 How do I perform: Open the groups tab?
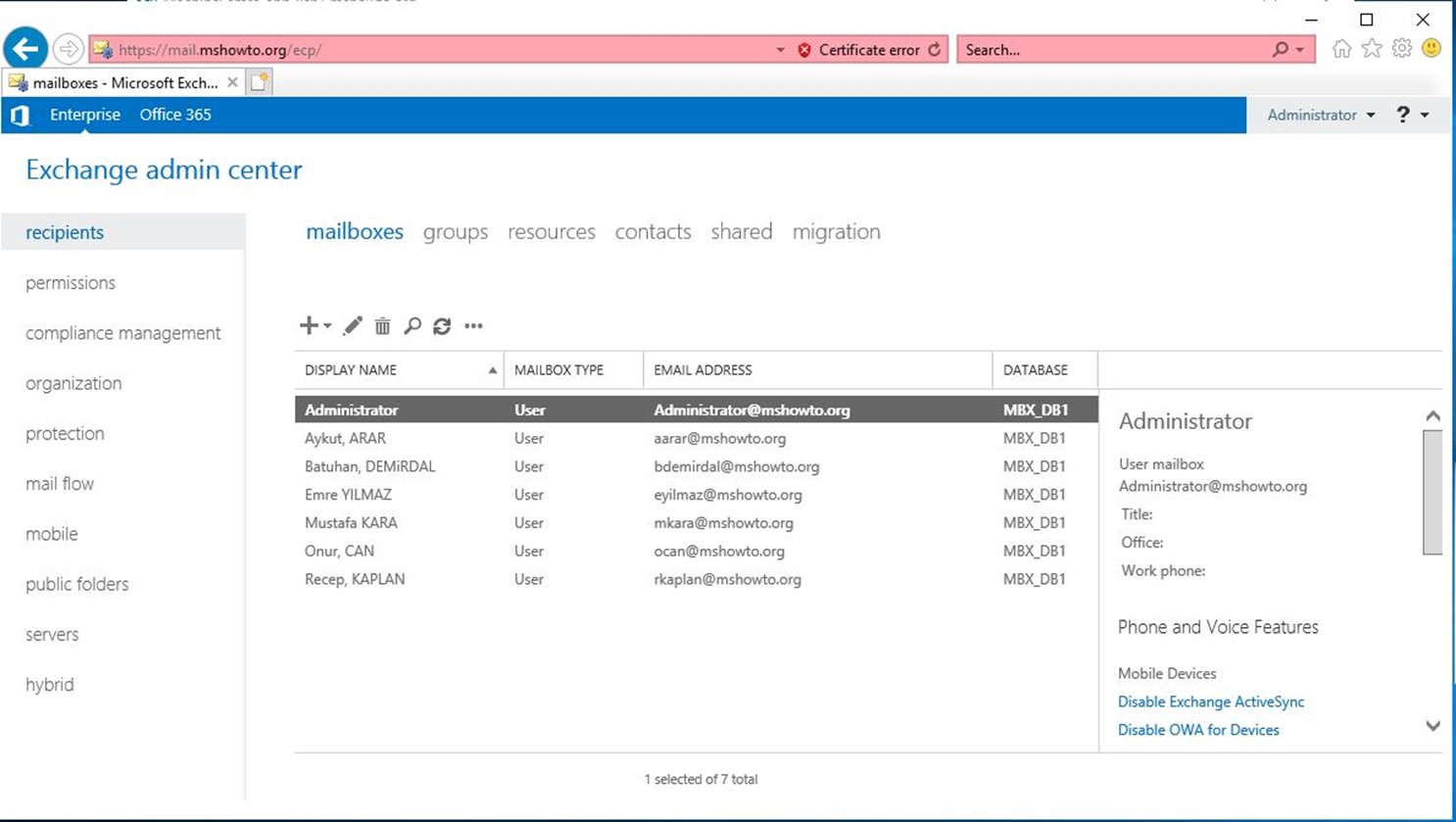tap(456, 232)
